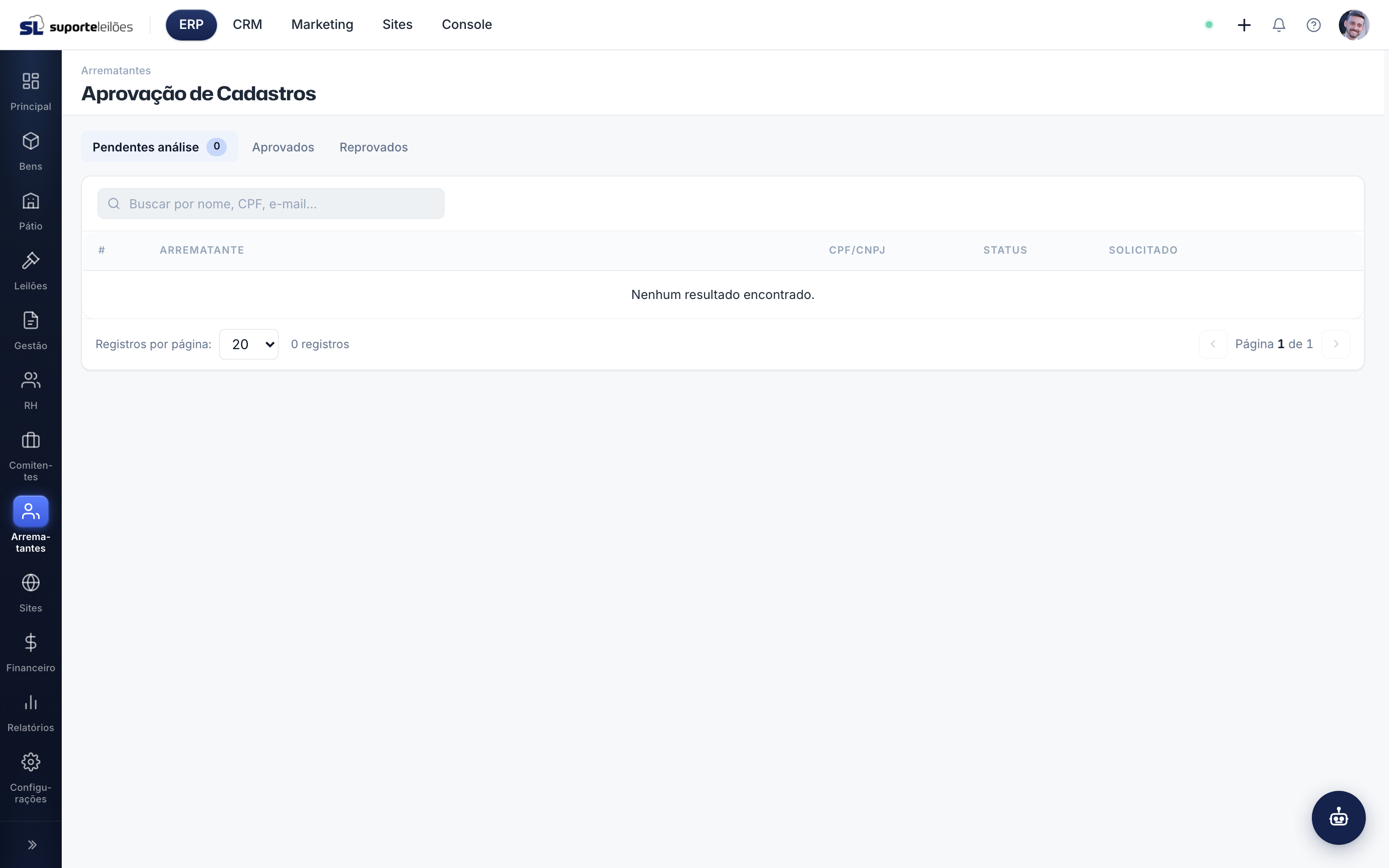The width and height of the screenshot is (1389, 868).
Task: Switch to the Aprovados tab
Action: 283,147
